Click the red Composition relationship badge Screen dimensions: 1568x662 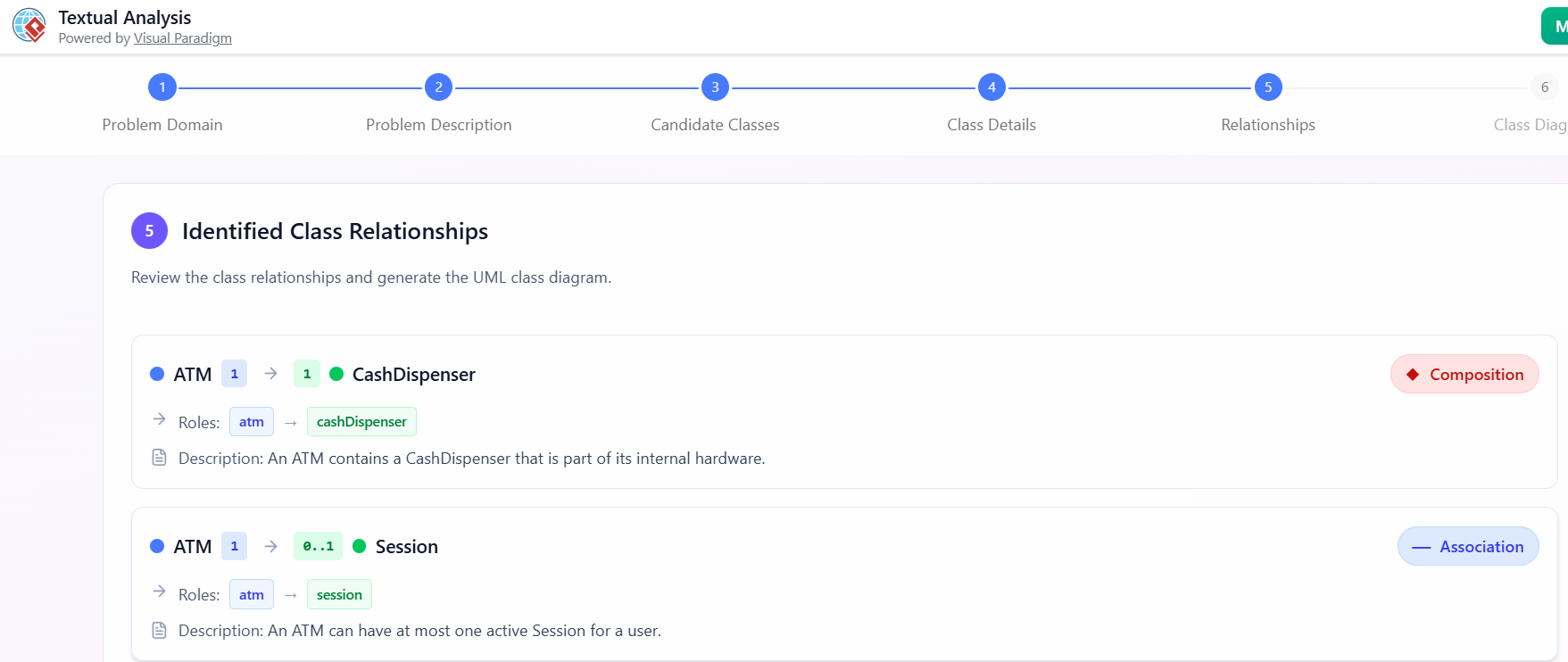tap(1464, 375)
